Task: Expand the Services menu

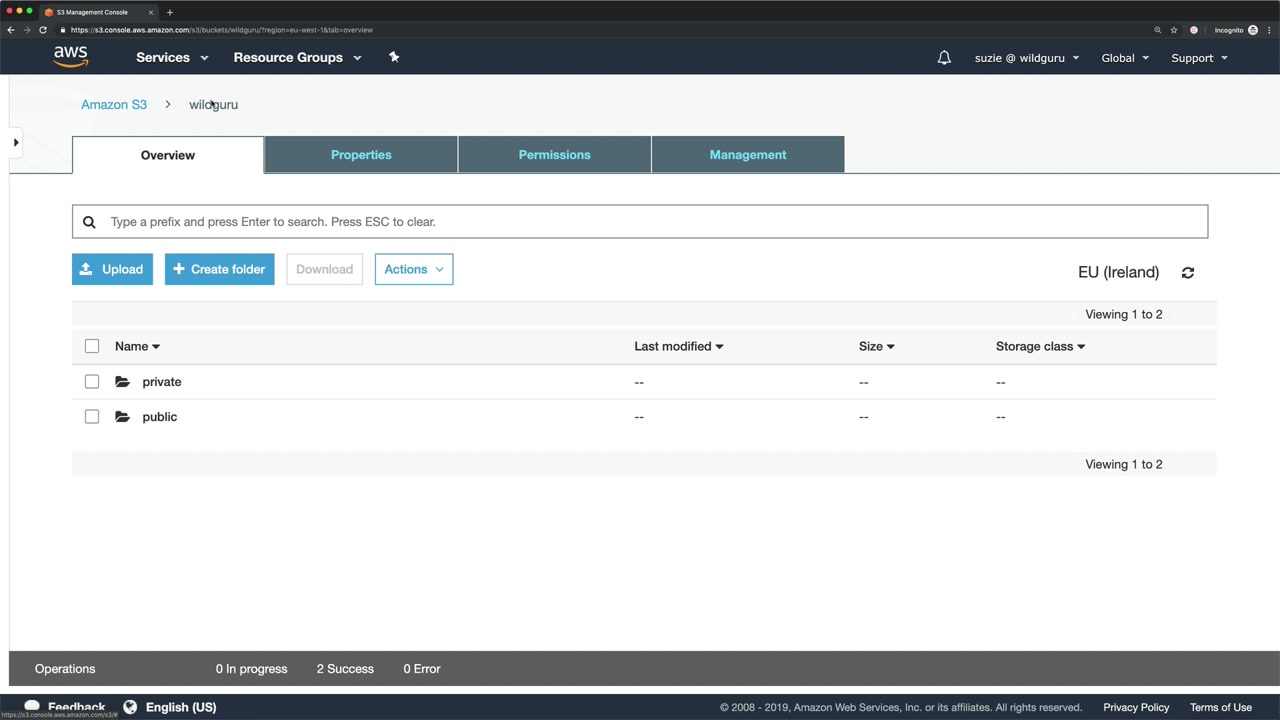Action: click(x=172, y=57)
